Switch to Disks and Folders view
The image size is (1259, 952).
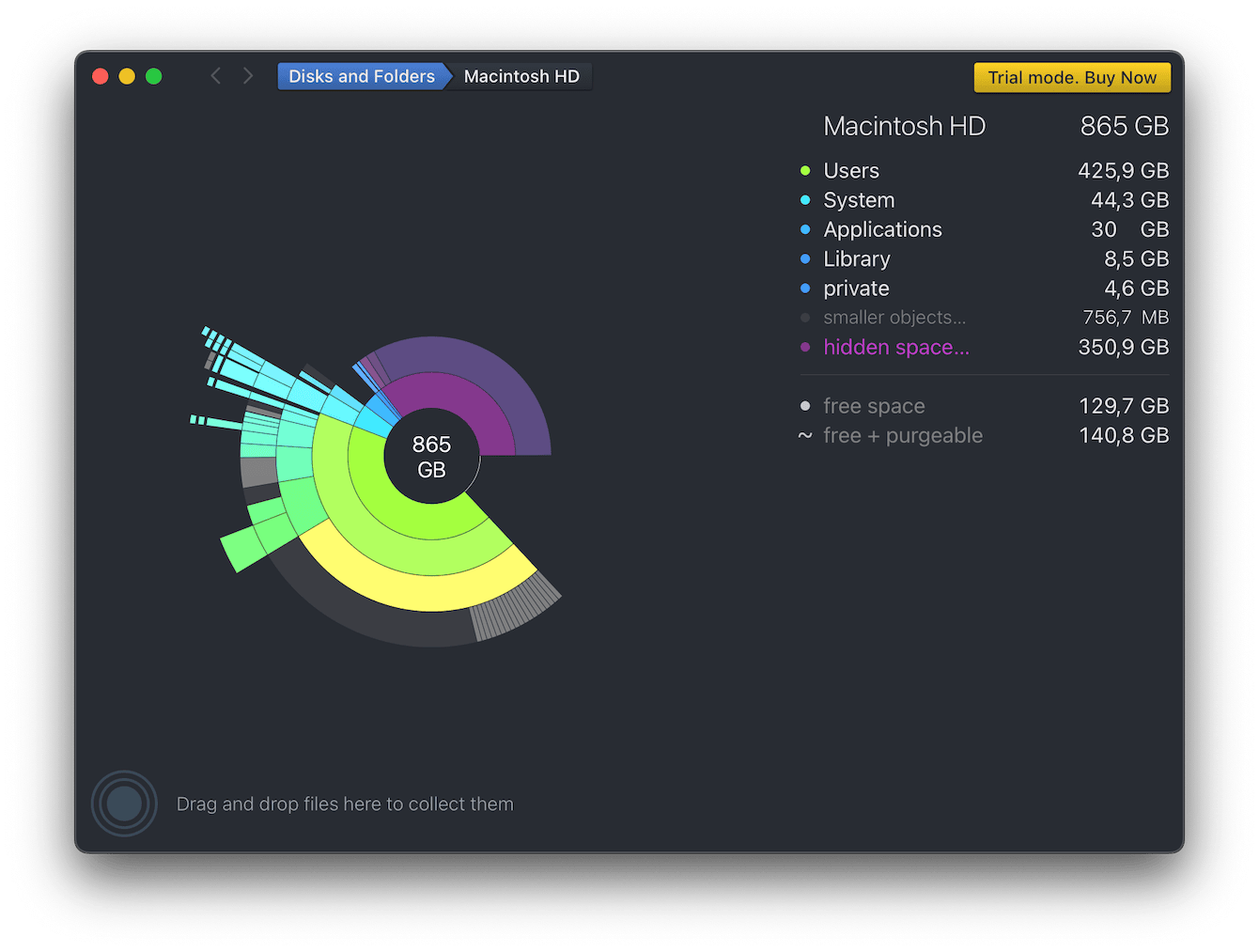361,76
